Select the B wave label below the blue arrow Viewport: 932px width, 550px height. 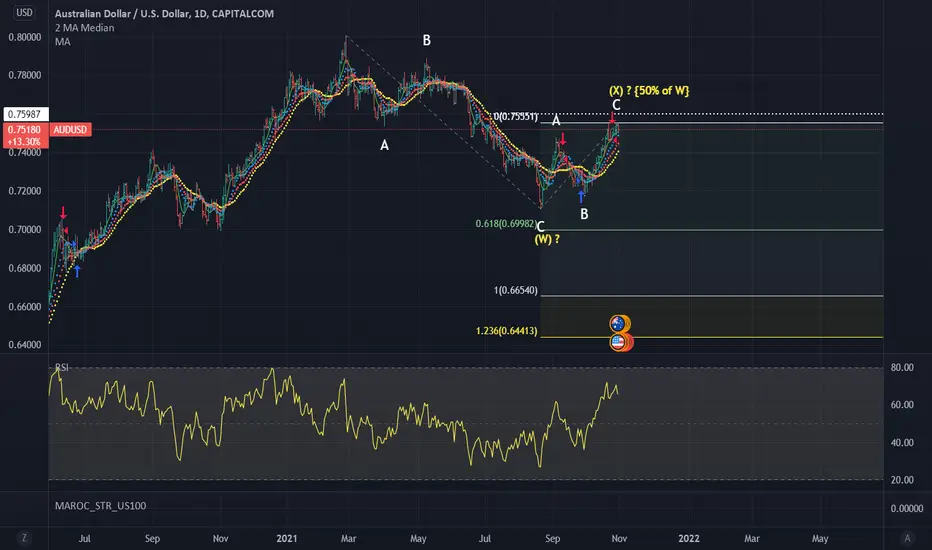click(584, 214)
